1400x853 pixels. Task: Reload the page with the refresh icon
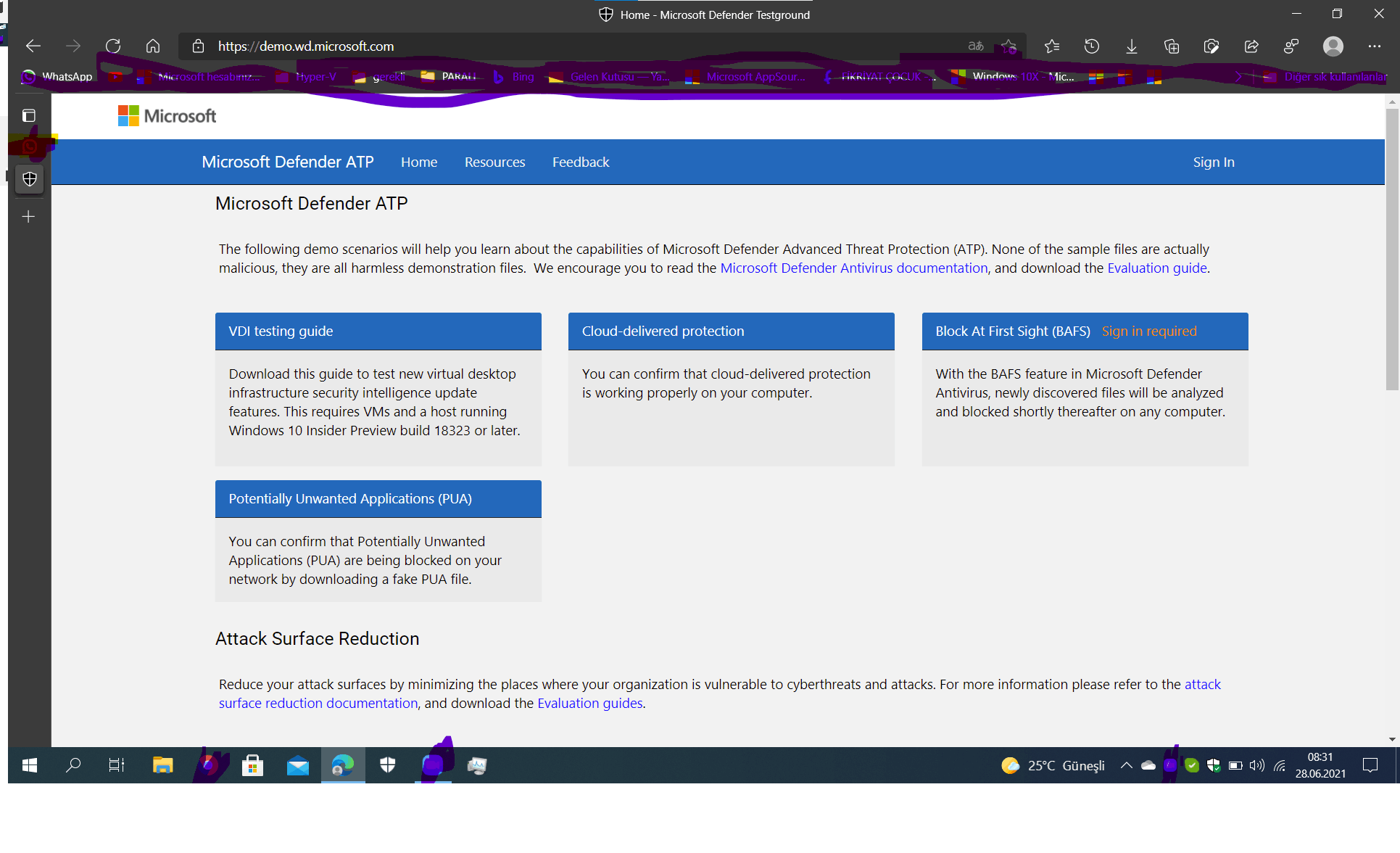[x=113, y=46]
